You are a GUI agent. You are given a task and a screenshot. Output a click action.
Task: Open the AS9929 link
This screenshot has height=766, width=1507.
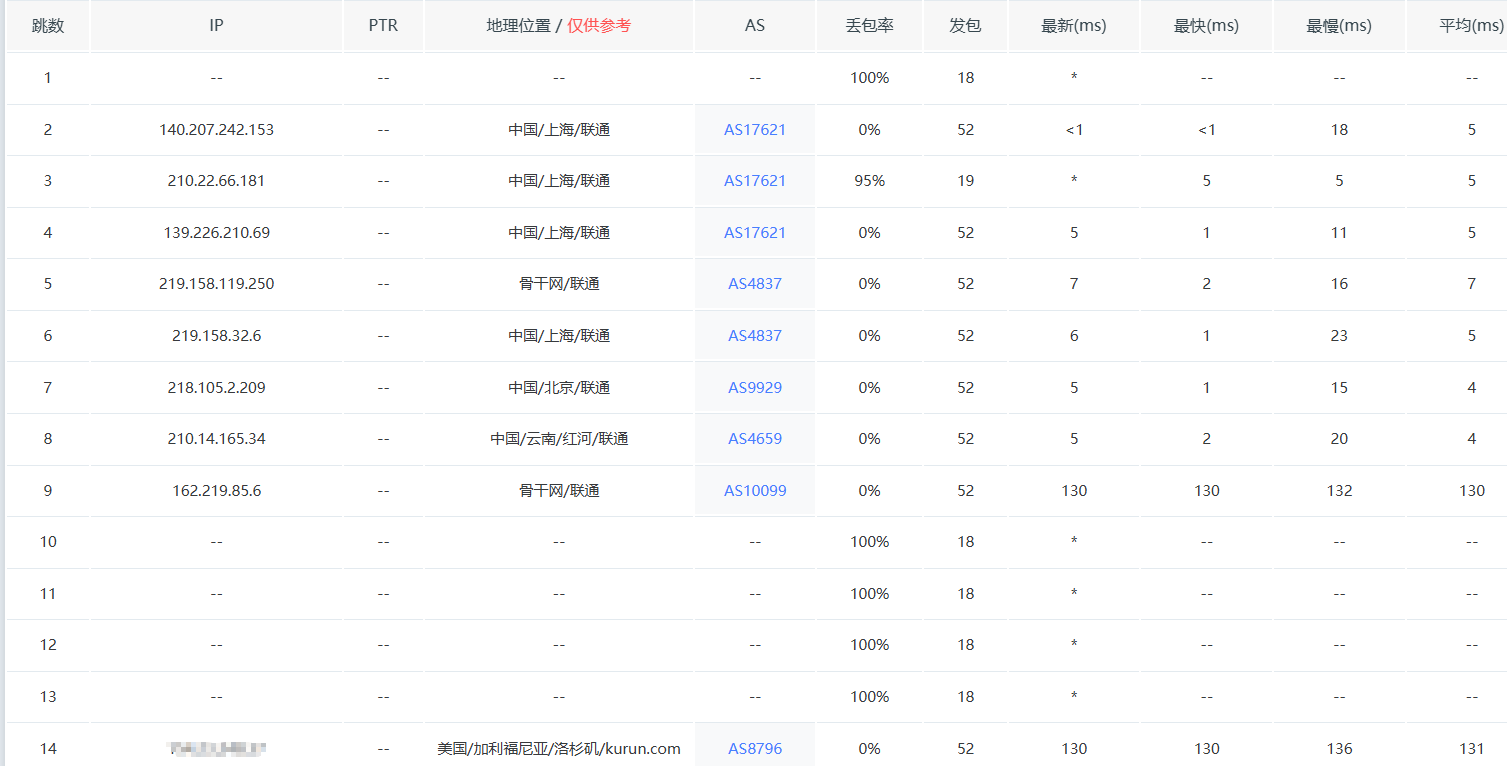tap(755, 388)
